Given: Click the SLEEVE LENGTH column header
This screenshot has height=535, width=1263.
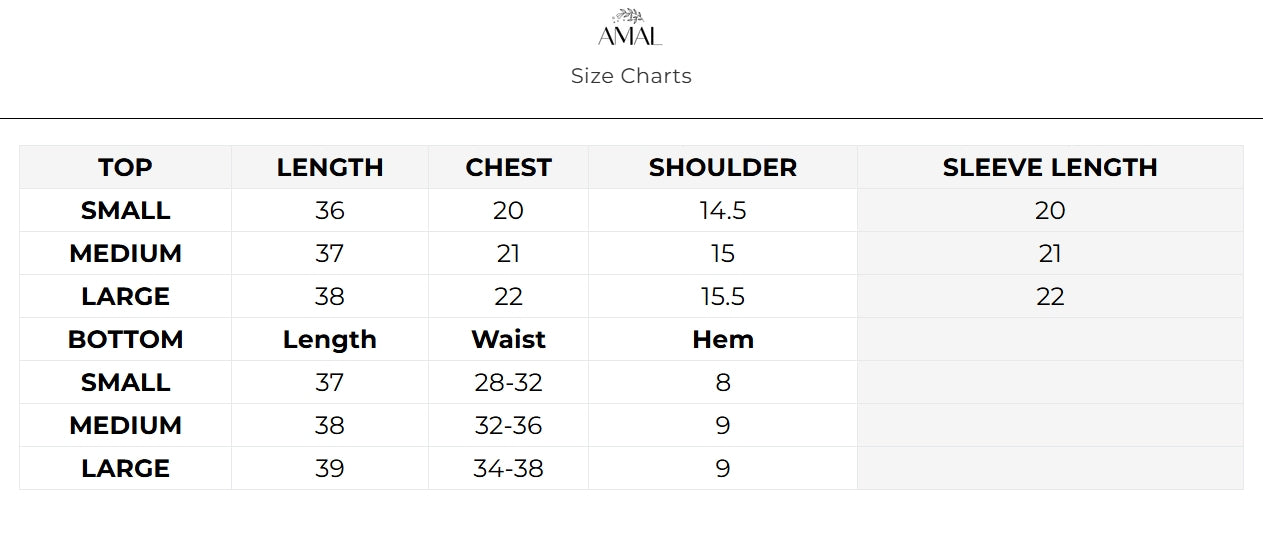Looking at the screenshot, I should pos(1049,168).
